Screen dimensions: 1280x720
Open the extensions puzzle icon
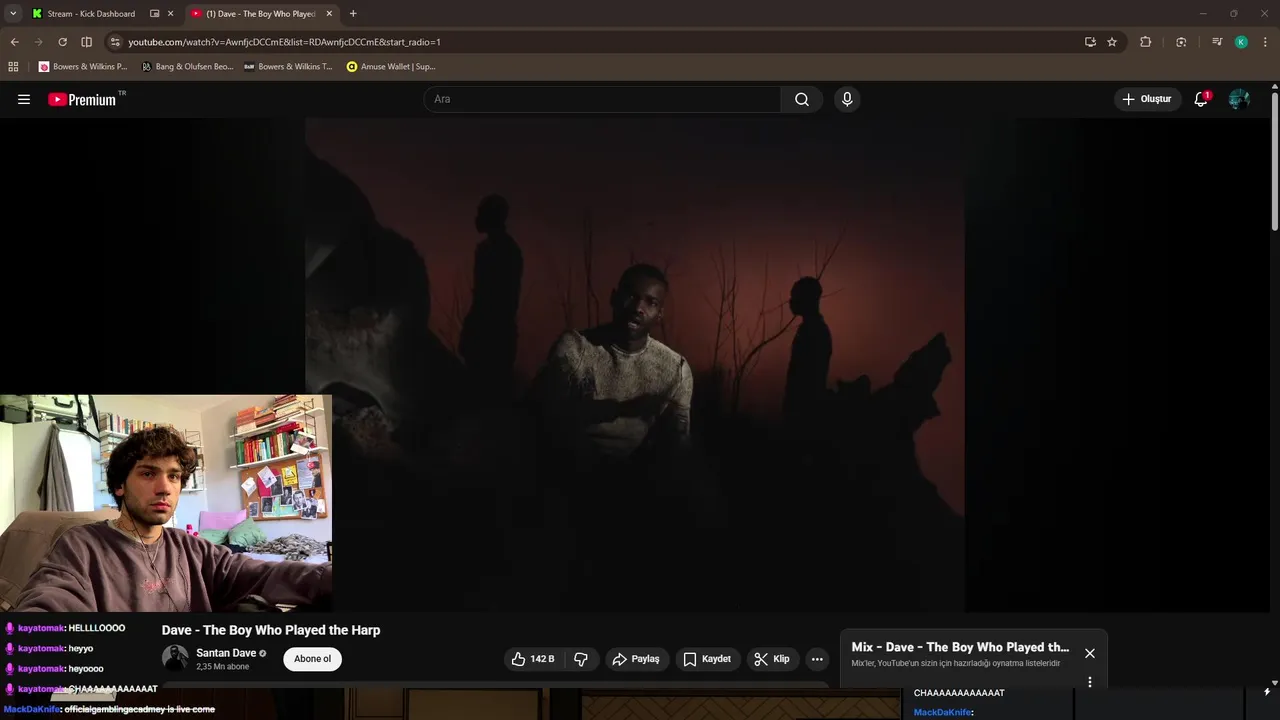click(1146, 42)
